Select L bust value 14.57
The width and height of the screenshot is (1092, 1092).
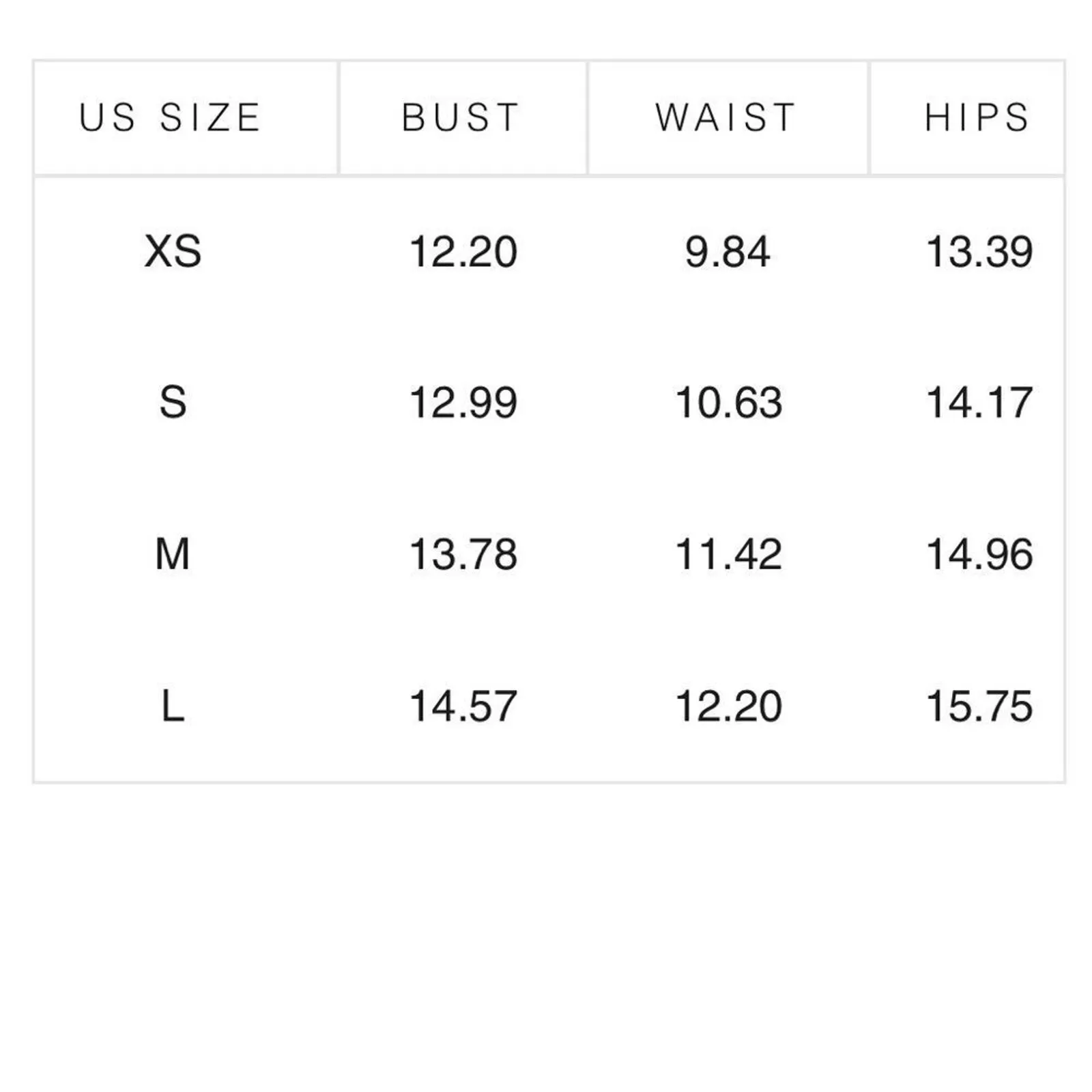pos(463,706)
